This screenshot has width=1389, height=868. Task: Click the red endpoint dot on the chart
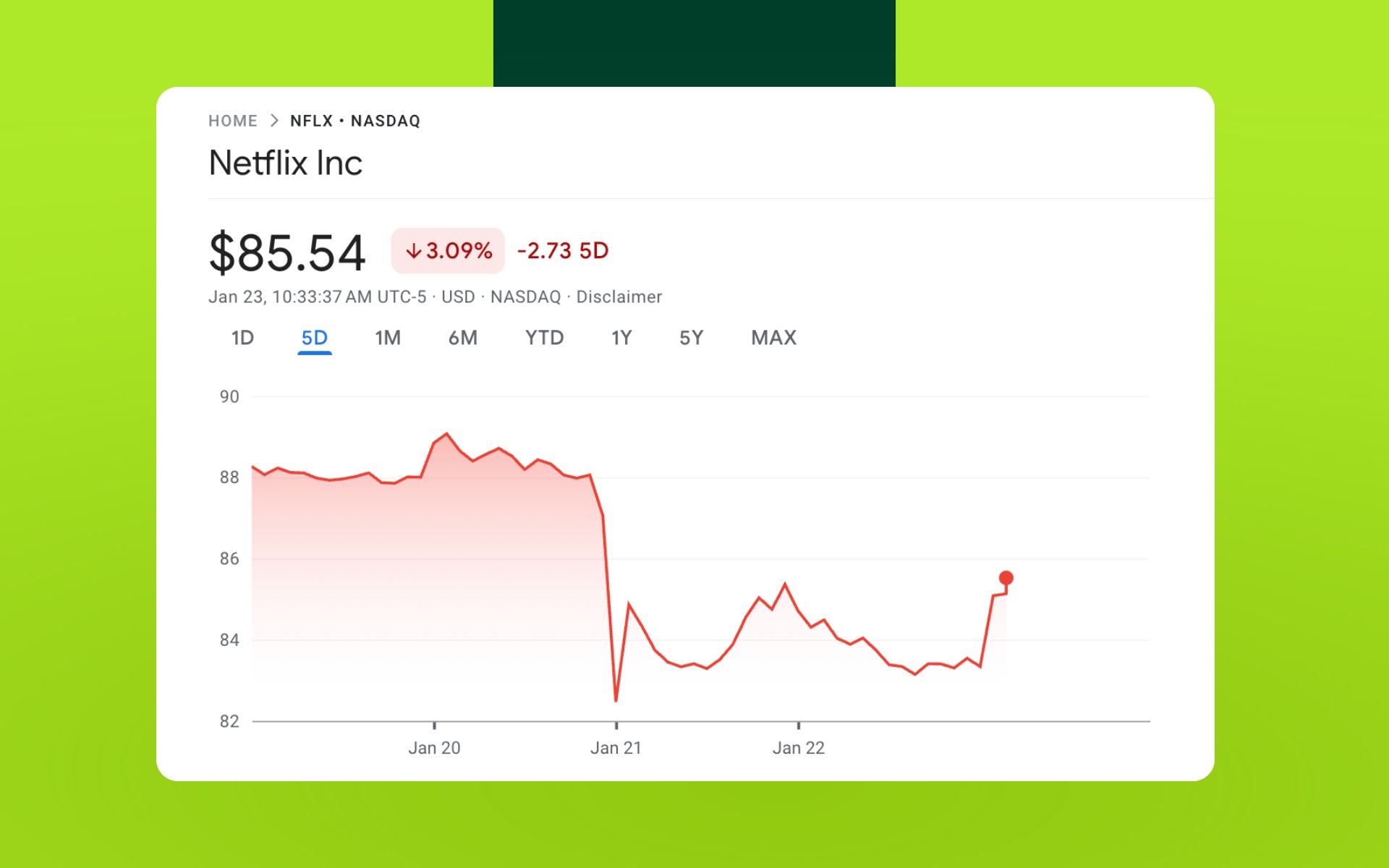(x=1006, y=578)
